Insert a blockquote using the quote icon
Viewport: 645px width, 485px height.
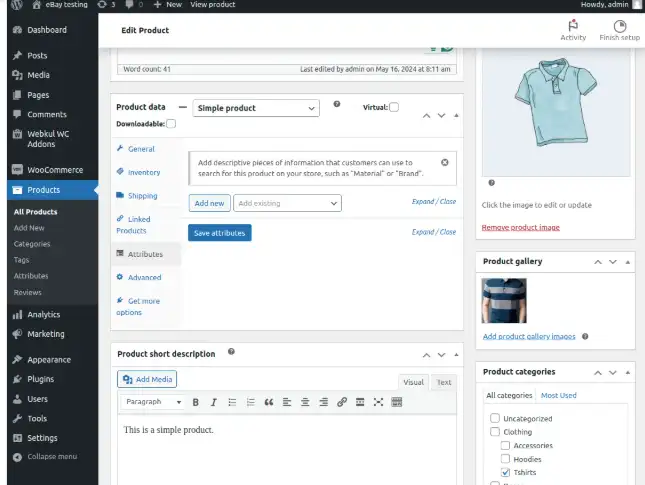click(268, 402)
